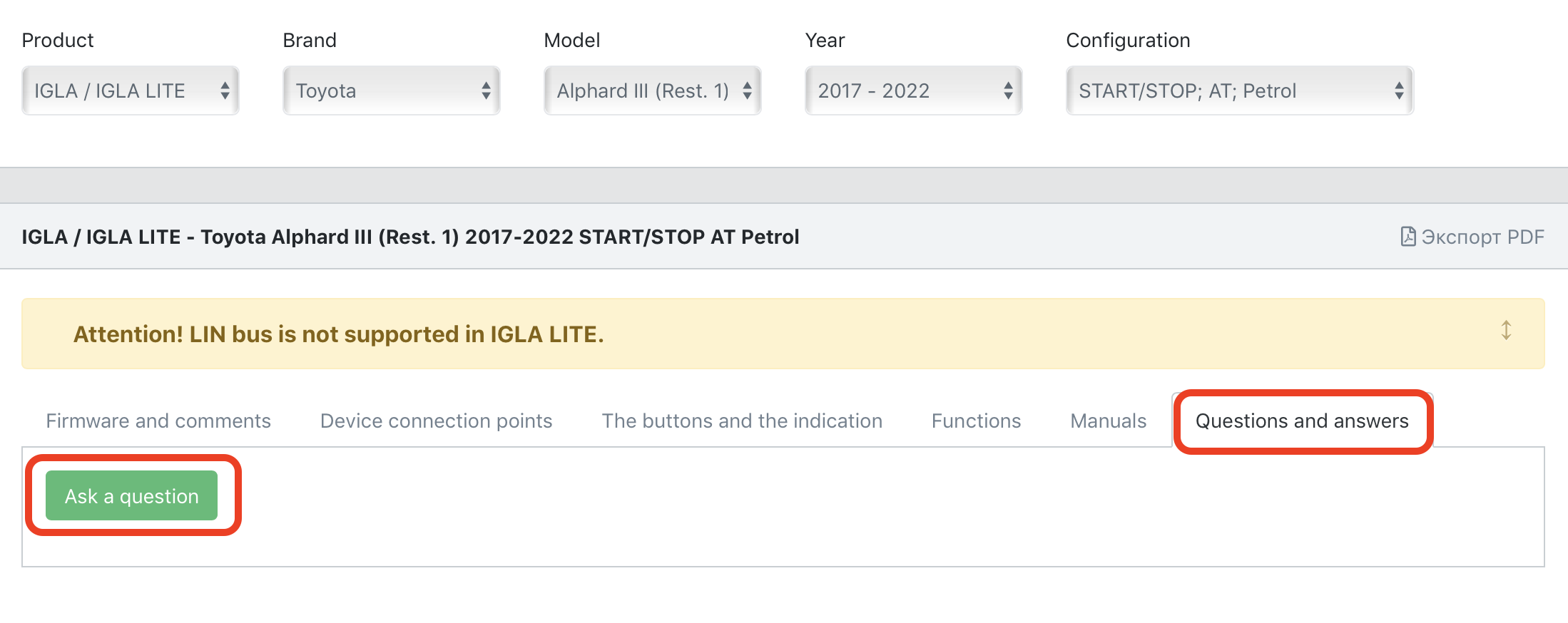This screenshot has width=1568, height=623.
Task: Switch to Firmware and comments tab
Action: pos(158,421)
